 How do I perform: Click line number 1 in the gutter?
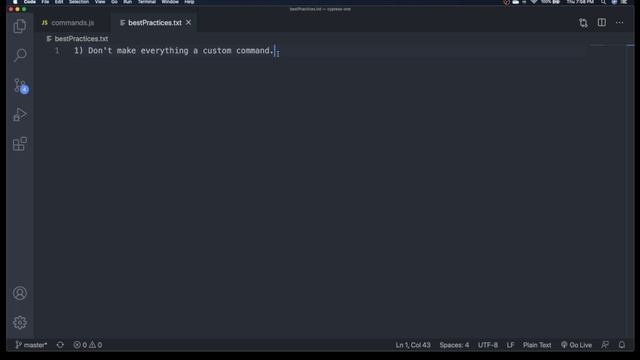pyautogui.click(x=57, y=51)
